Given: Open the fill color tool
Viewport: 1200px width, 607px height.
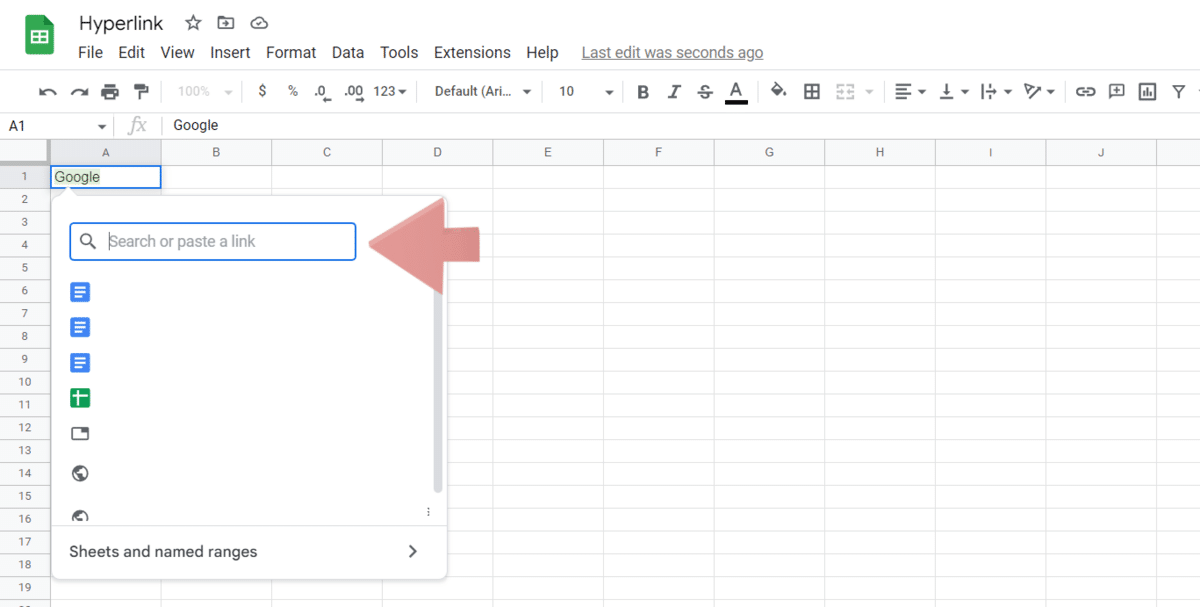Looking at the screenshot, I should click(x=779, y=91).
